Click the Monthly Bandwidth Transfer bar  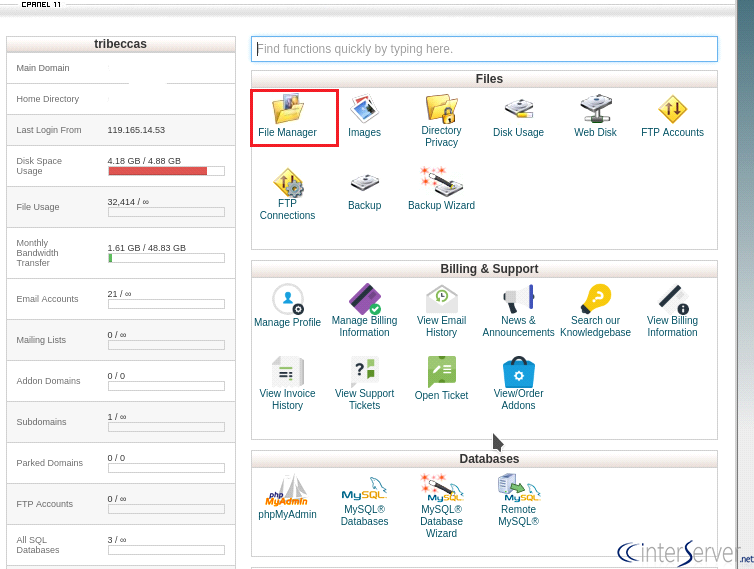[166, 258]
